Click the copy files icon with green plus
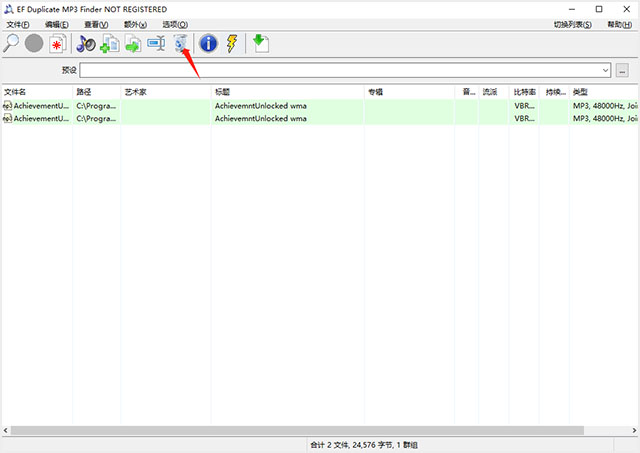 pos(109,43)
